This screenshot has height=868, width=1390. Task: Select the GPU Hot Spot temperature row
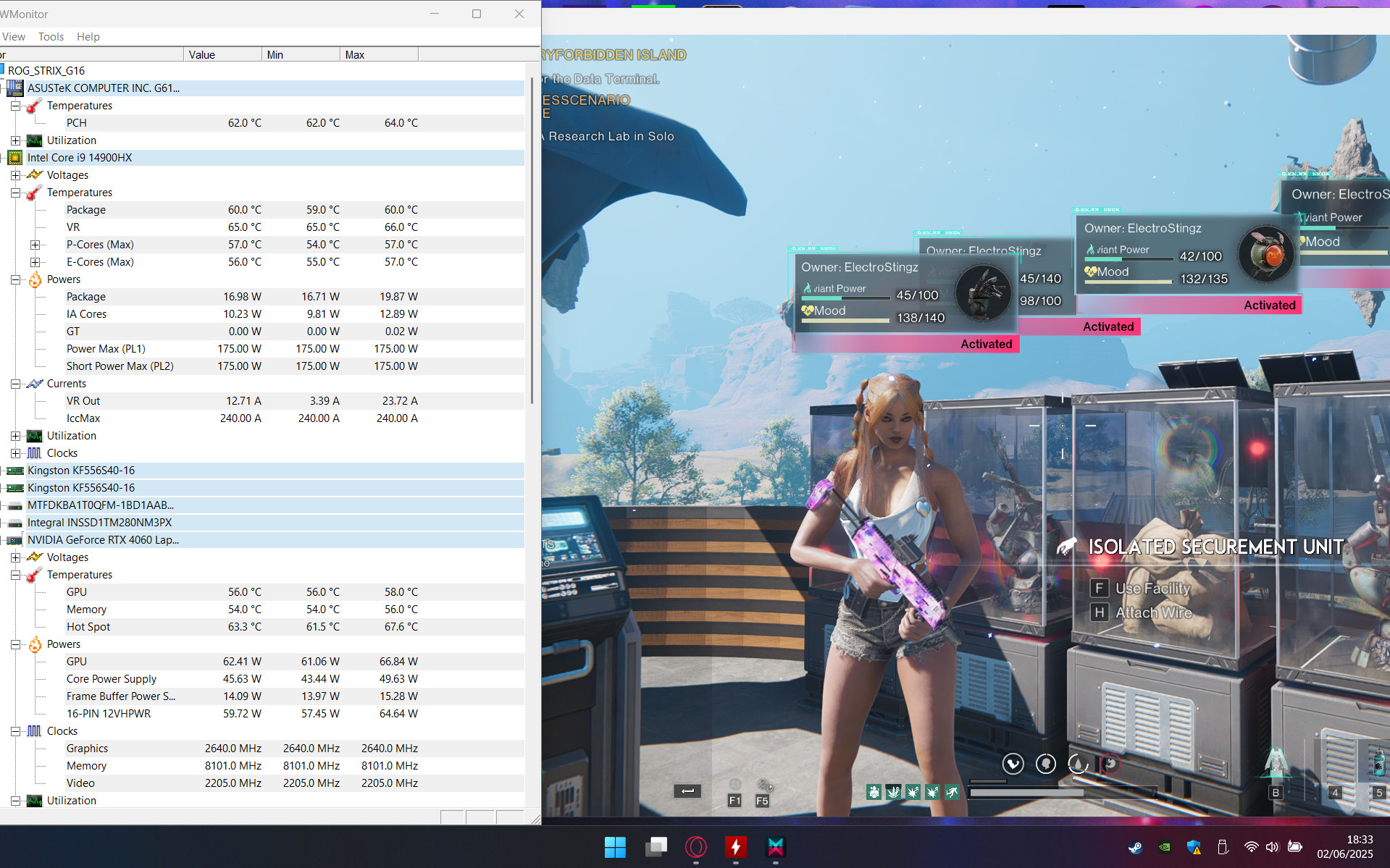coord(262,627)
